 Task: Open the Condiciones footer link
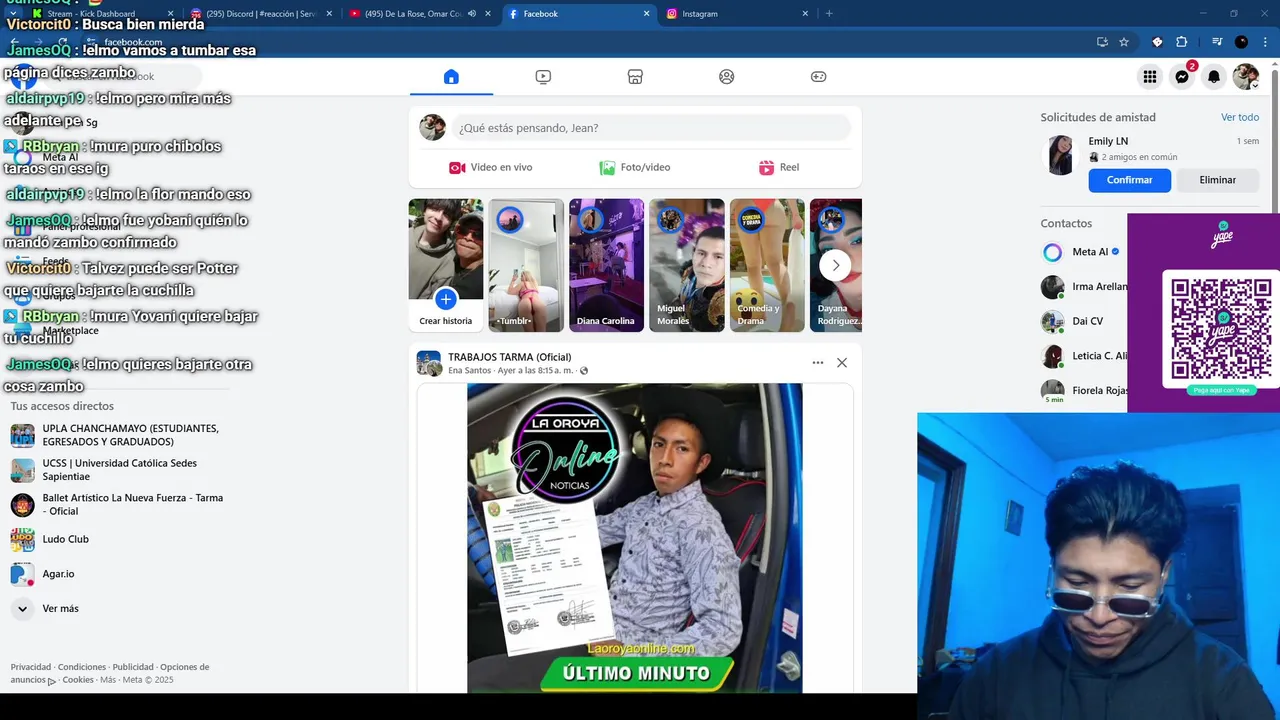tap(82, 667)
